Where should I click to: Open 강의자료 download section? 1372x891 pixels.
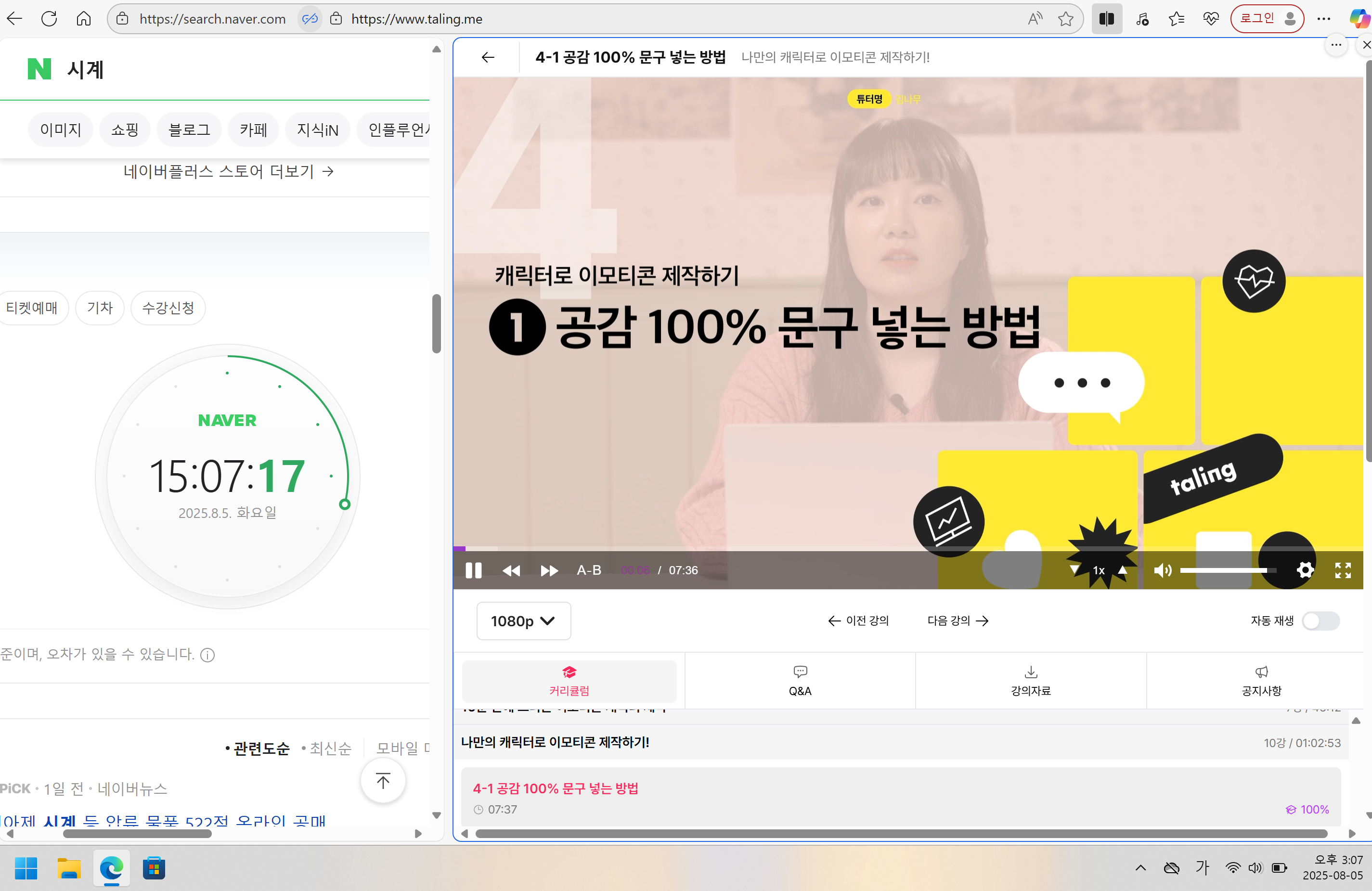(1030, 681)
